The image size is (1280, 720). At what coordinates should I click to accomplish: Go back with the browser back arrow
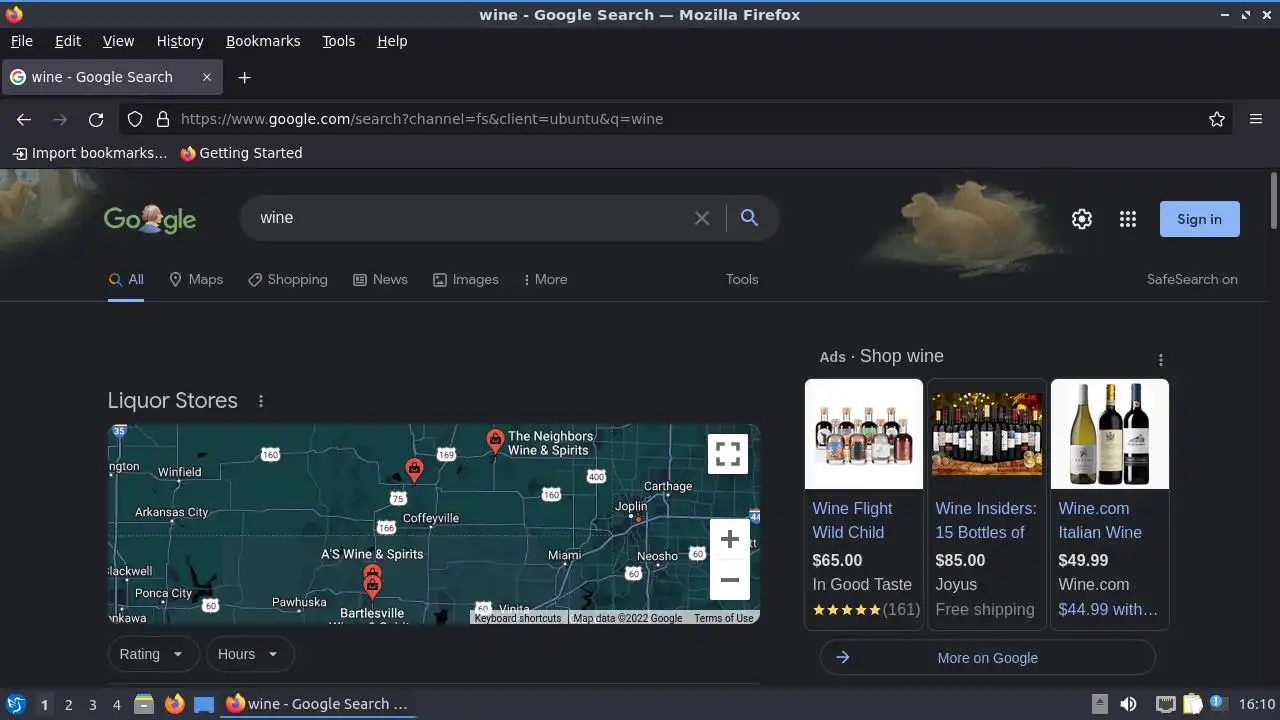(x=24, y=119)
